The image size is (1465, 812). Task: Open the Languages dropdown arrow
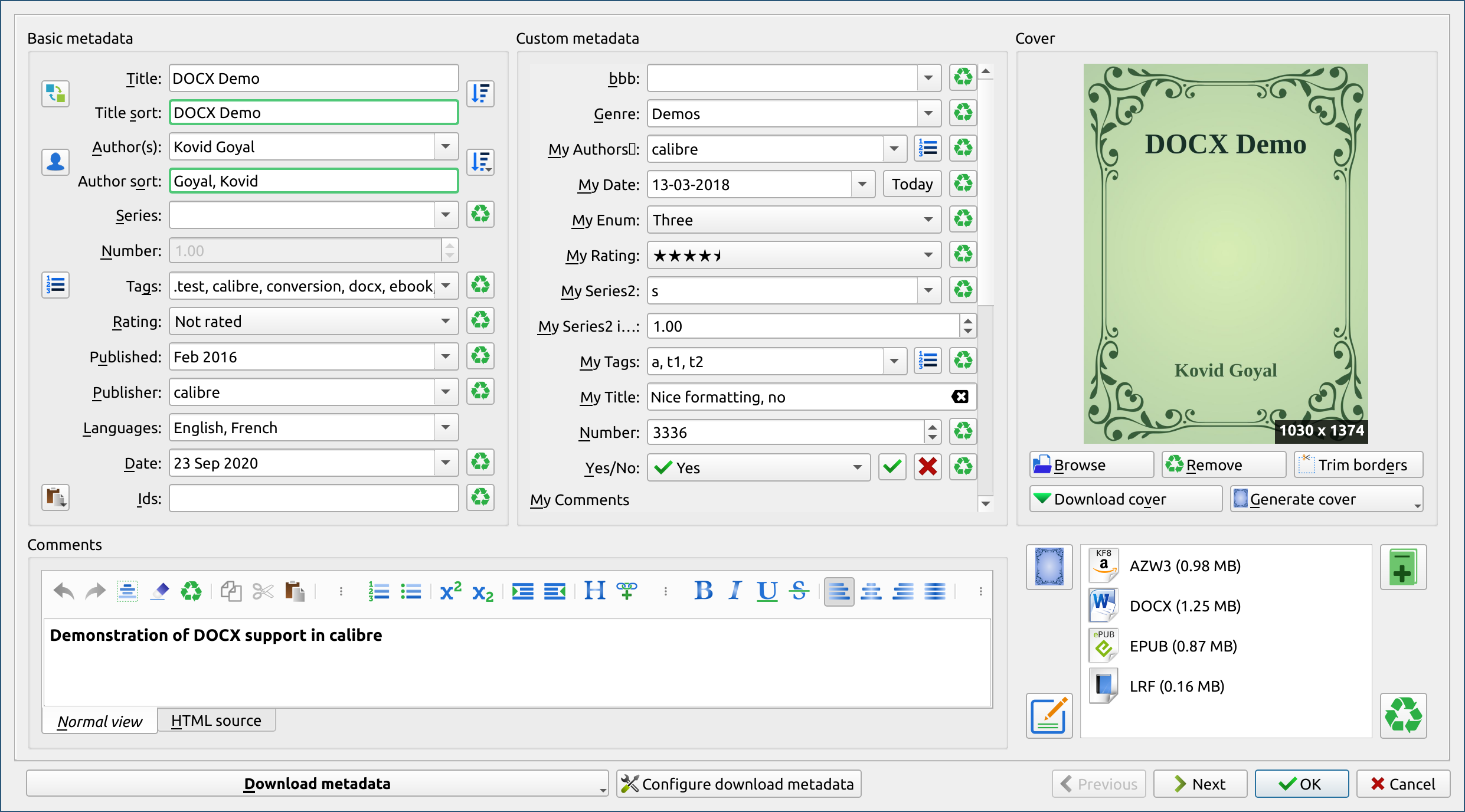tap(446, 428)
